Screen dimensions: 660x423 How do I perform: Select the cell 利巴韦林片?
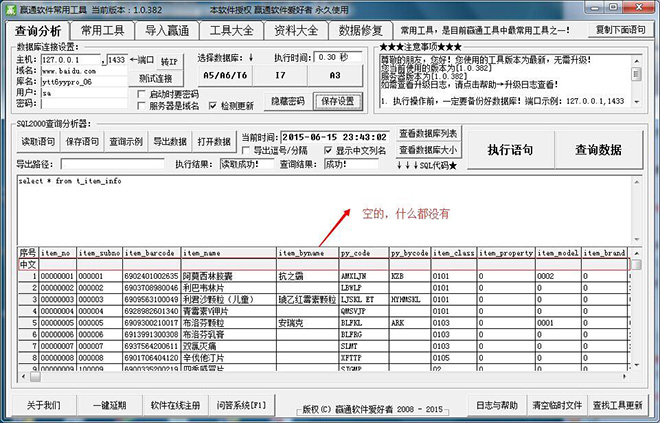coord(229,288)
